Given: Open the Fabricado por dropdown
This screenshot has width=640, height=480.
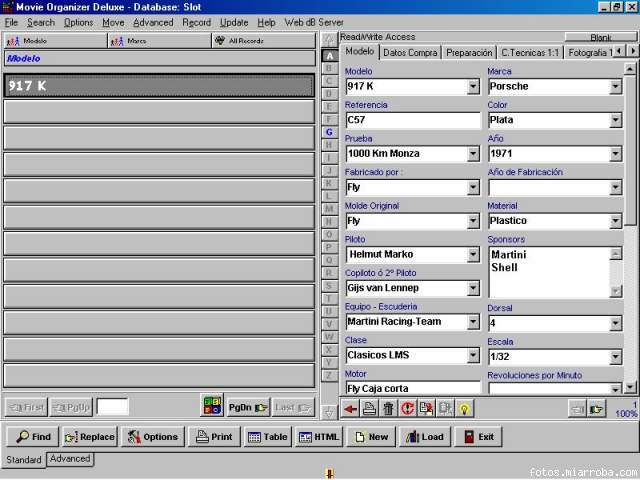Looking at the screenshot, I should tap(473, 187).
